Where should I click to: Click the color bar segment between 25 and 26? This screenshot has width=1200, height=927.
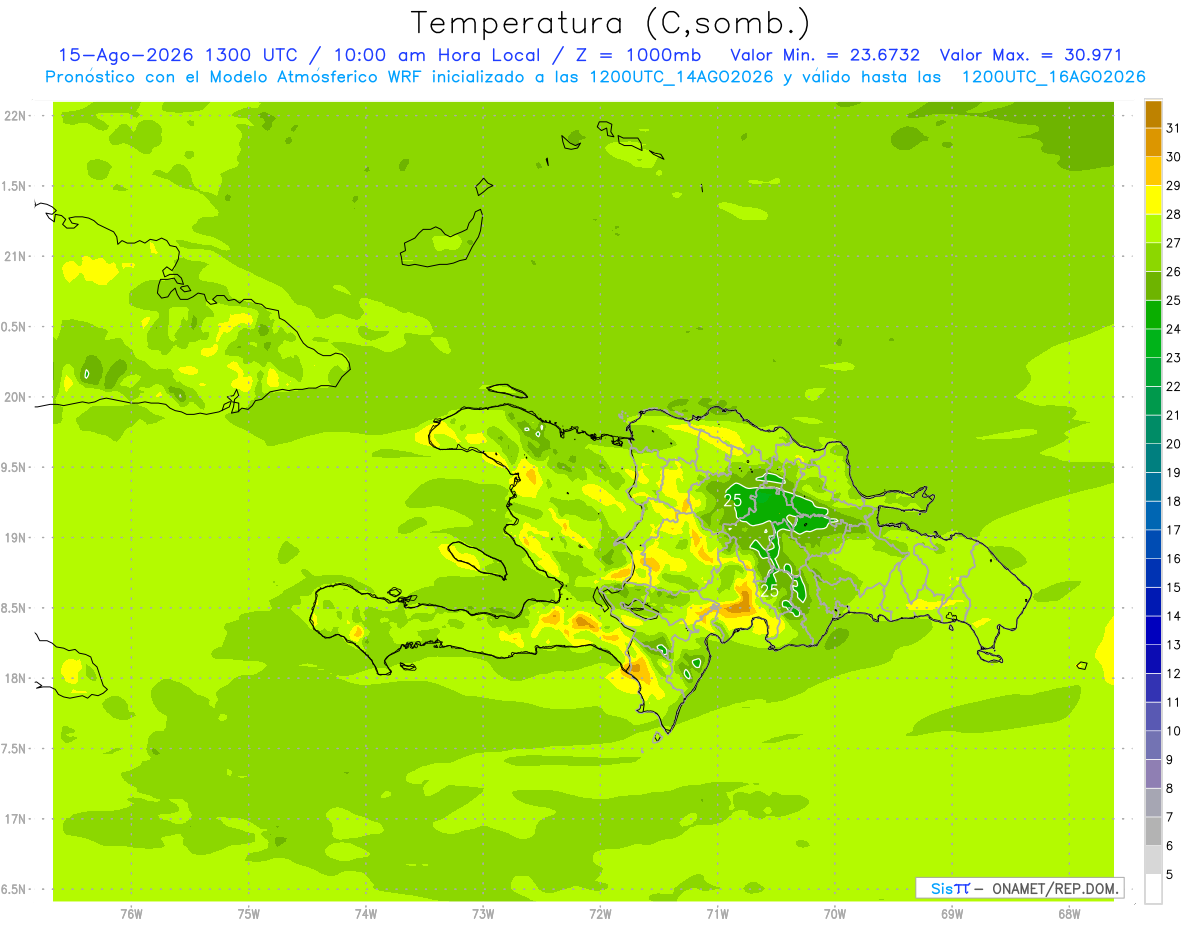point(1153,286)
